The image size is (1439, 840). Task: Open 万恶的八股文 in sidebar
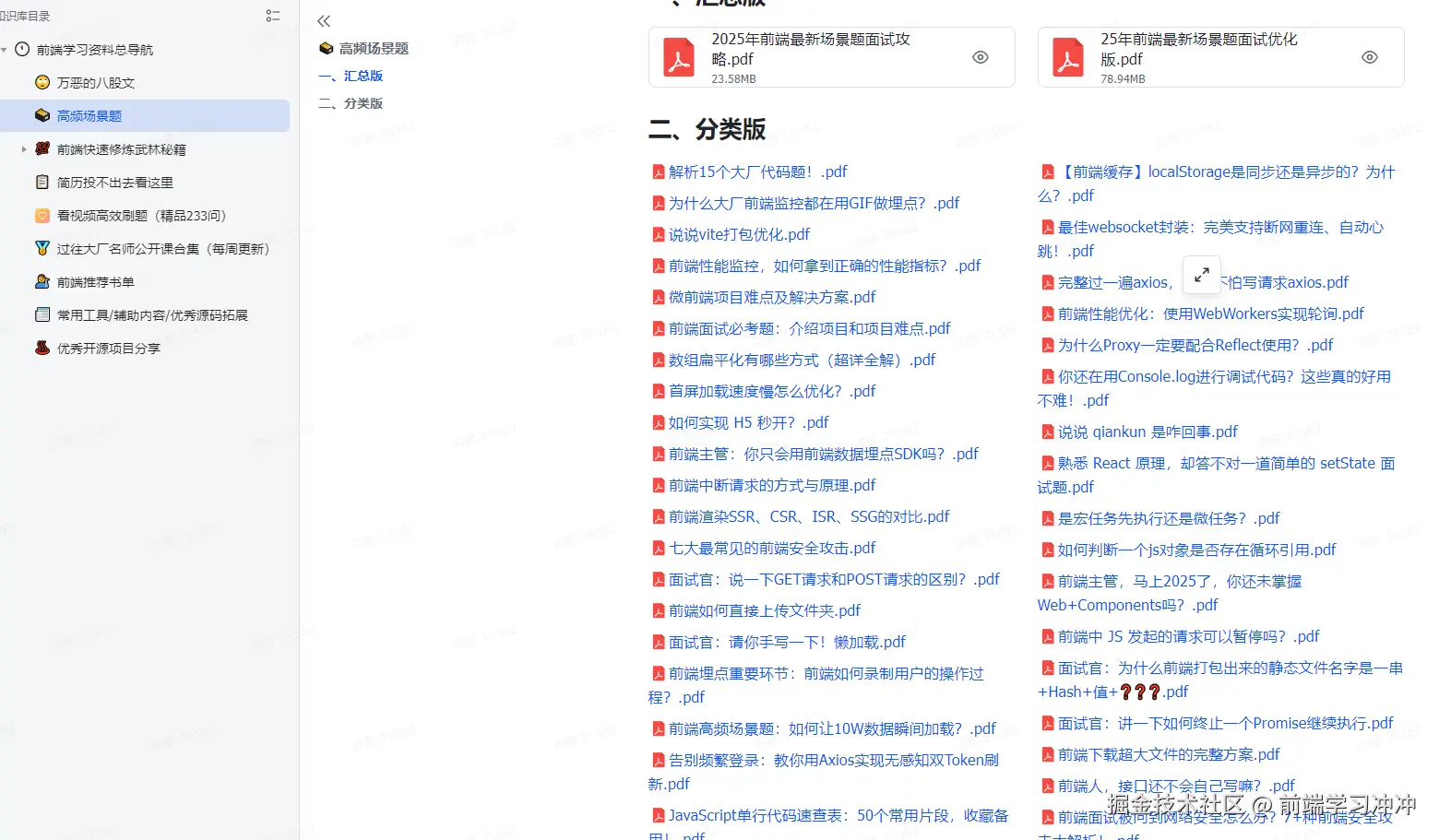pyautogui.click(x=96, y=82)
